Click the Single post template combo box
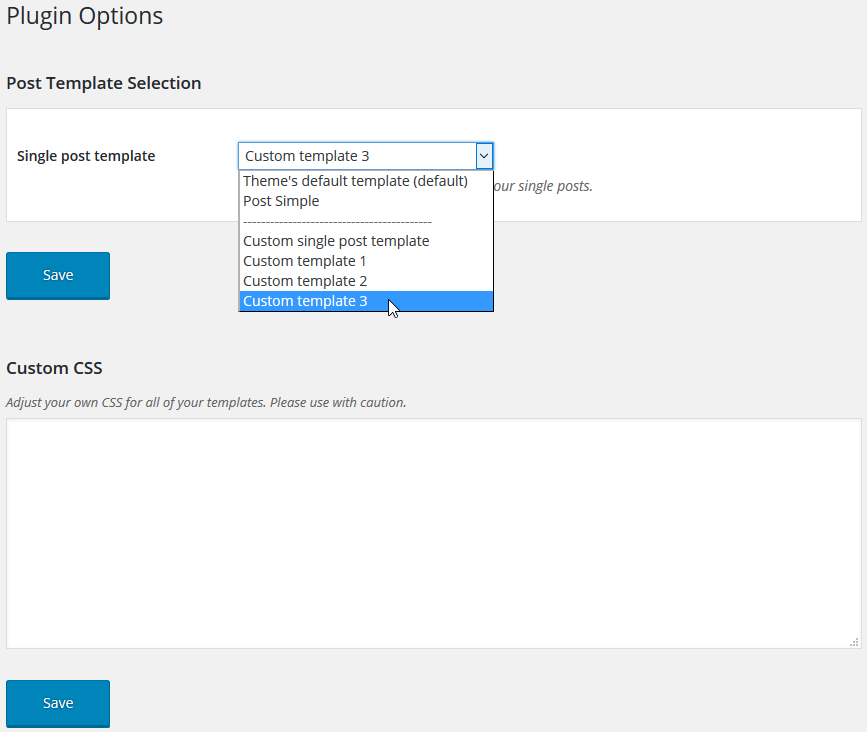The image size is (867, 732). tap(356, 156)
